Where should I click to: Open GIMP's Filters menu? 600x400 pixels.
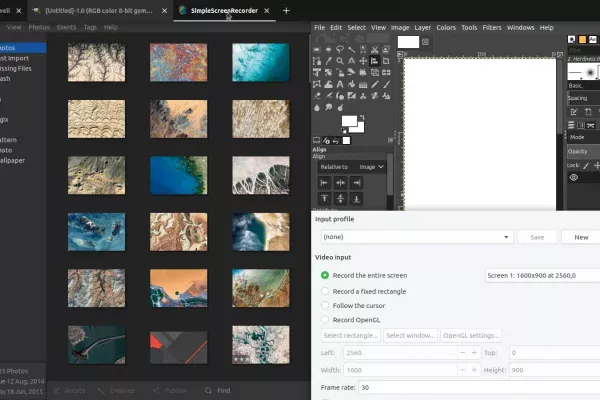click(x=492, y=28)
